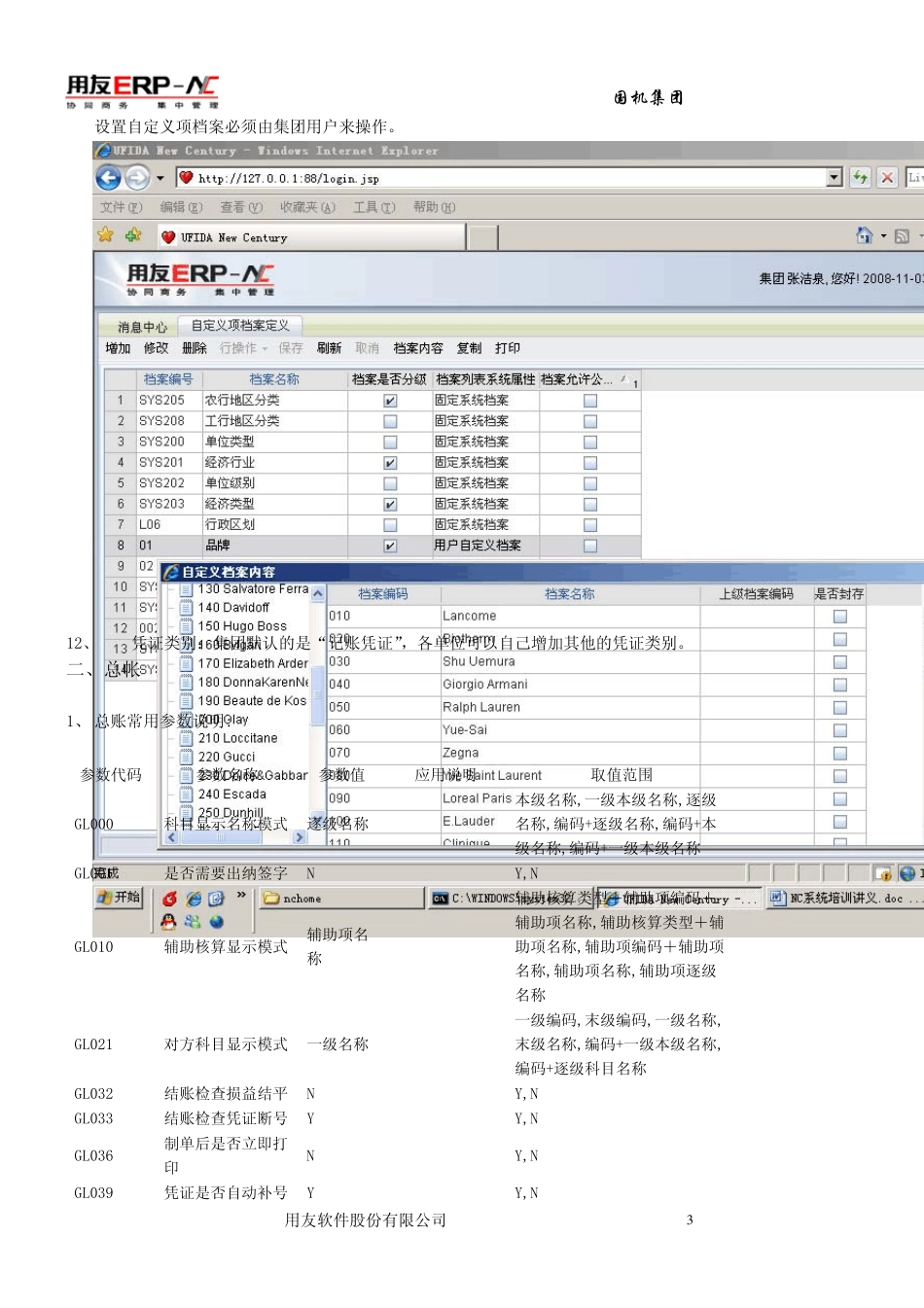The image size is (924, 1308).
Task: Expand the address bar URL dropdown
Action: click(835, 177)
